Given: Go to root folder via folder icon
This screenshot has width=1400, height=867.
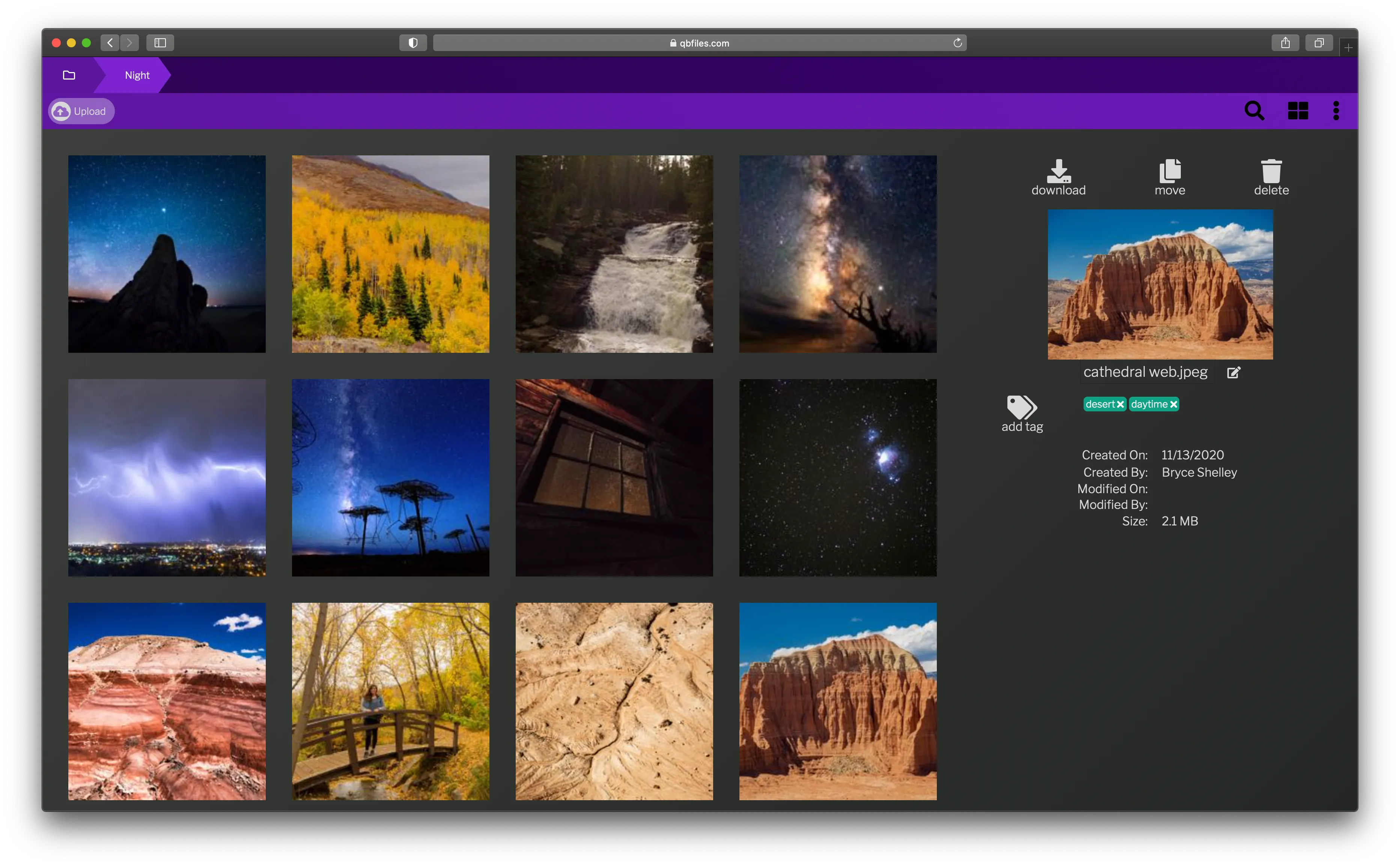Looking at the screenshot, I should tap(69, 75).
